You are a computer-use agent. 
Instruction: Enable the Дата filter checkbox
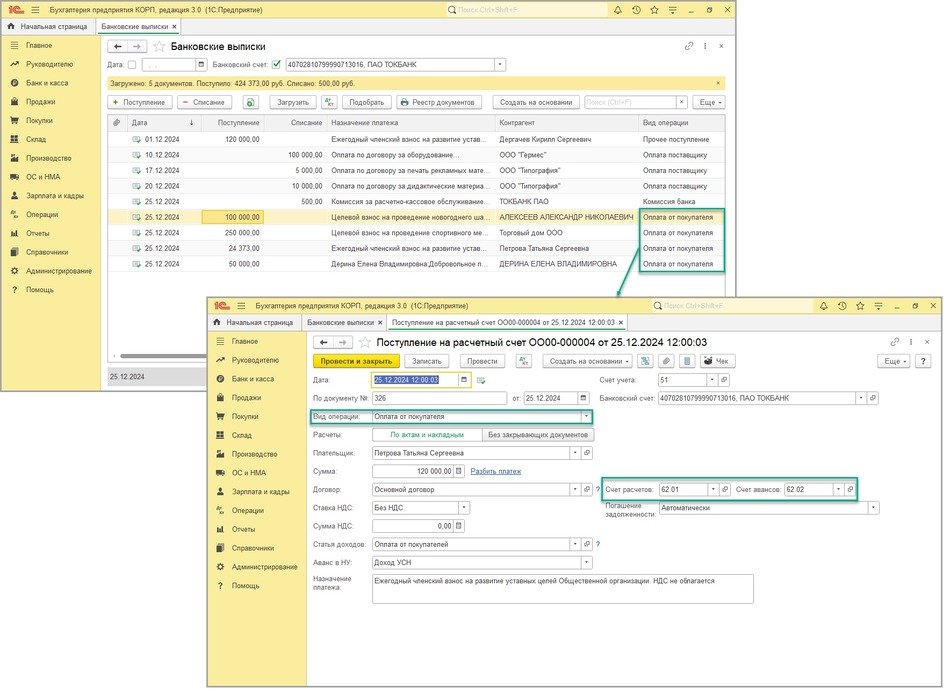(132, 65)
